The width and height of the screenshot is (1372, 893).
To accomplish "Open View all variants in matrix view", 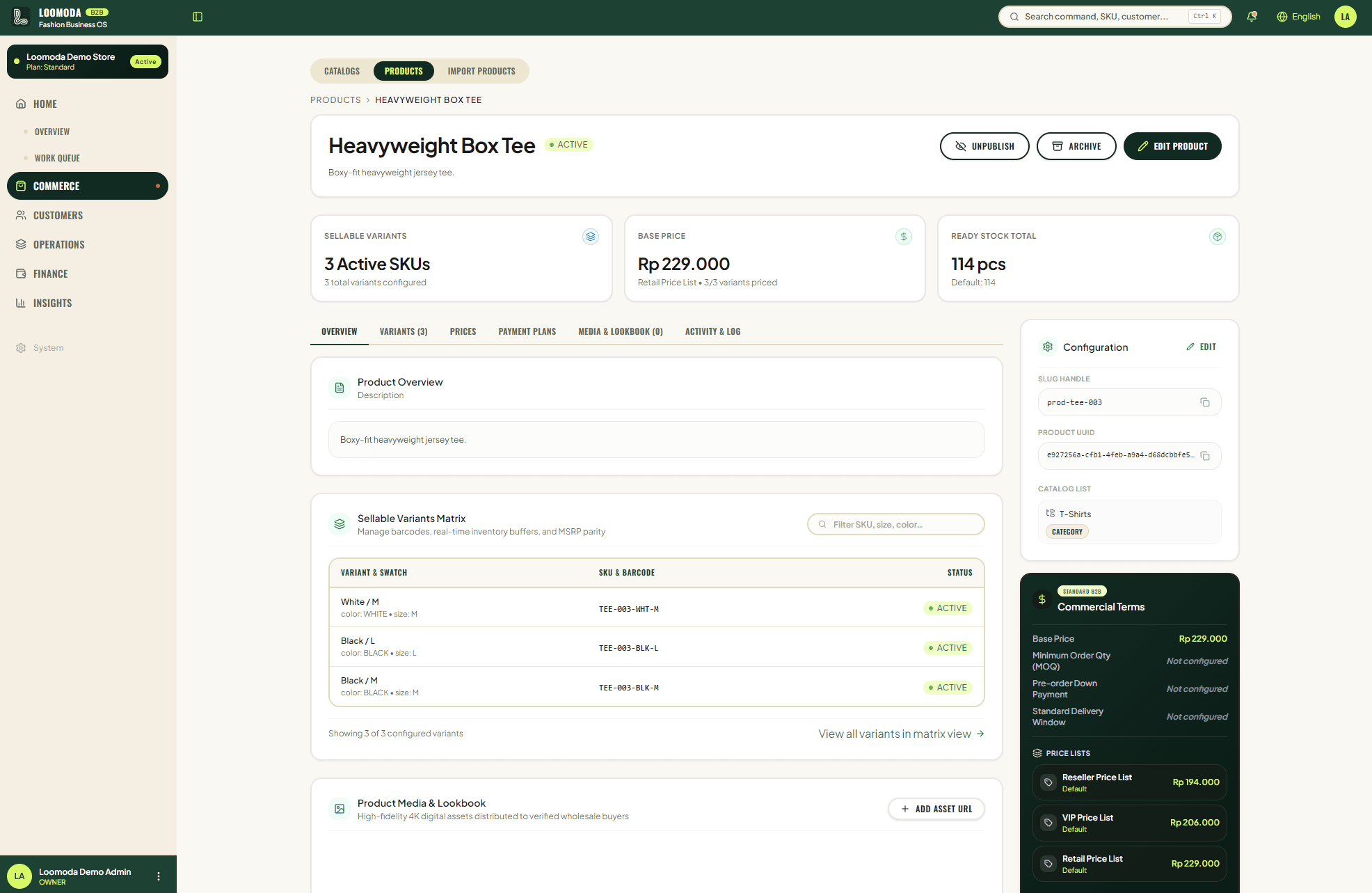I will click(x=902, y=734).
